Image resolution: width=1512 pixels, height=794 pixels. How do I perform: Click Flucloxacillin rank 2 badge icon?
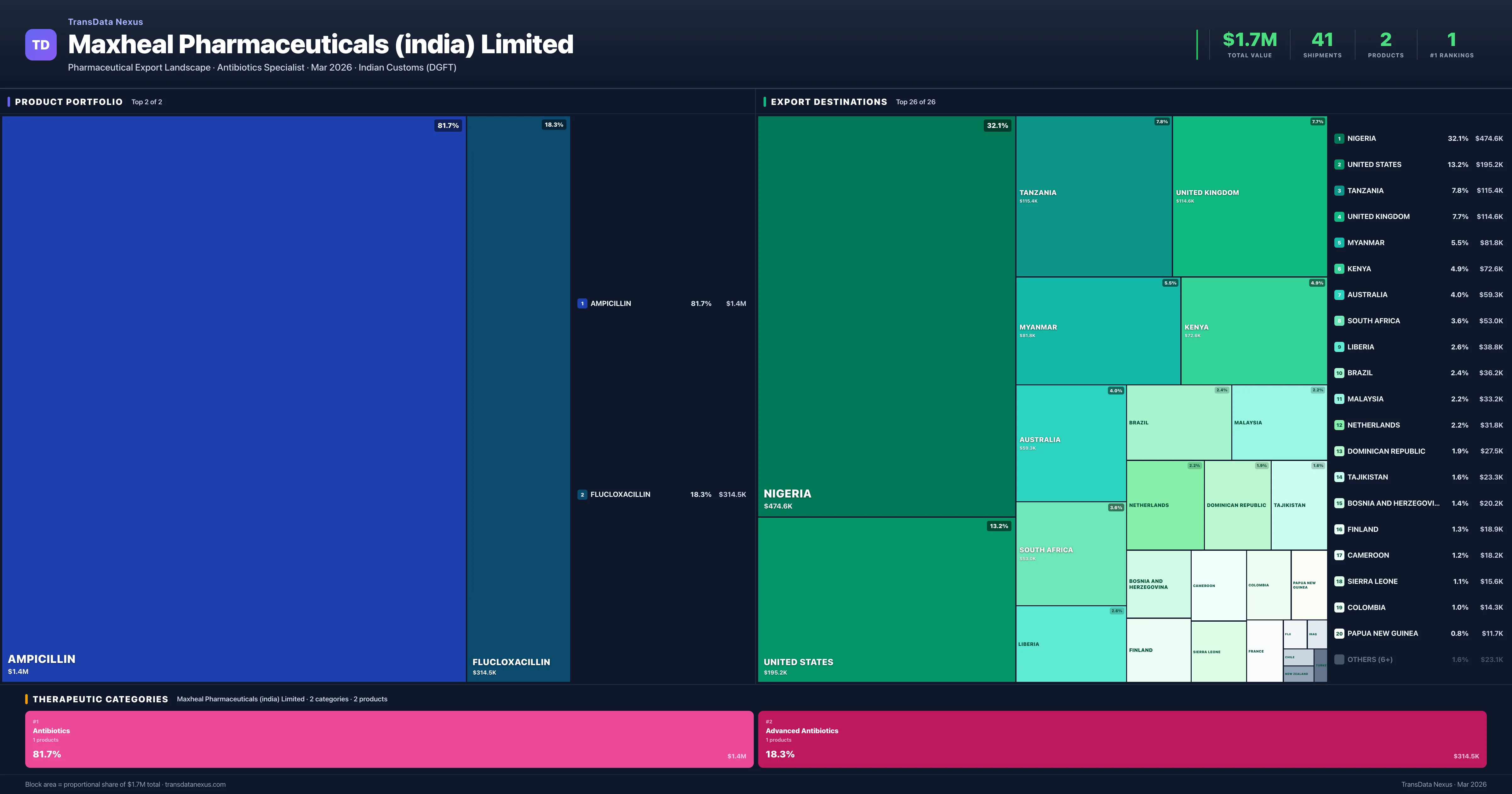click(x=582, y=494)
